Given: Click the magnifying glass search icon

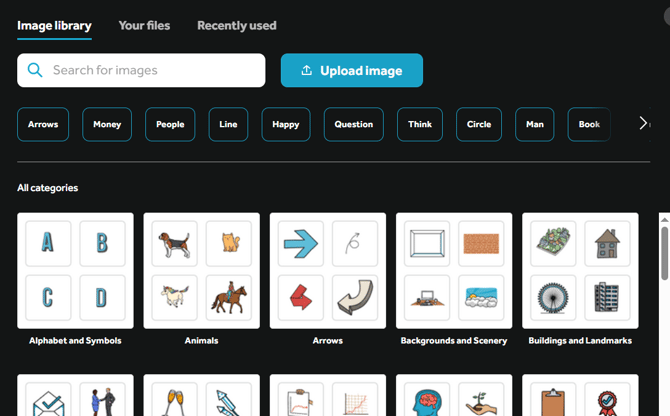Looking at the screenshot, I should (36, 70).
